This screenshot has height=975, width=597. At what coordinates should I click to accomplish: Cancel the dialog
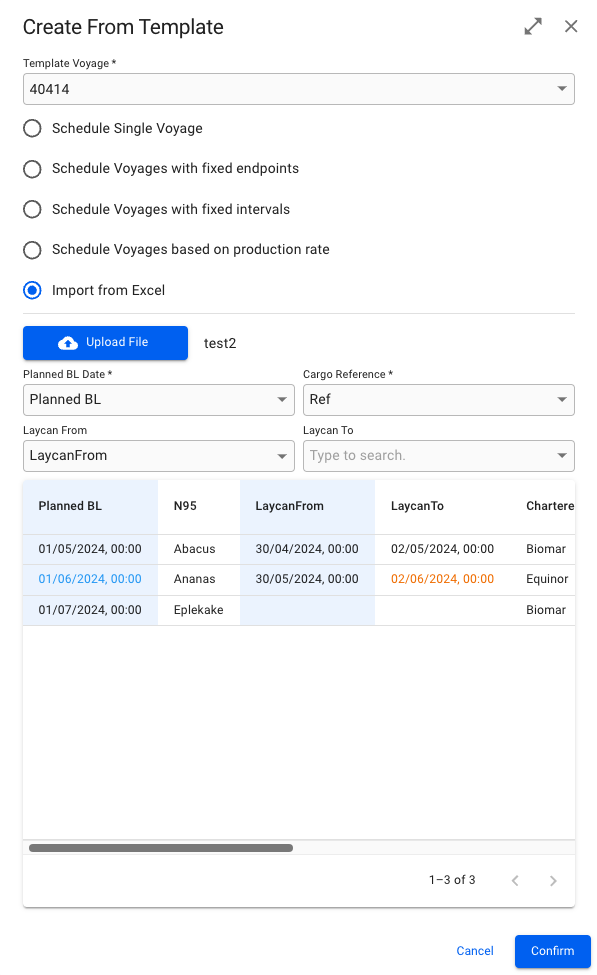(474, 951)
